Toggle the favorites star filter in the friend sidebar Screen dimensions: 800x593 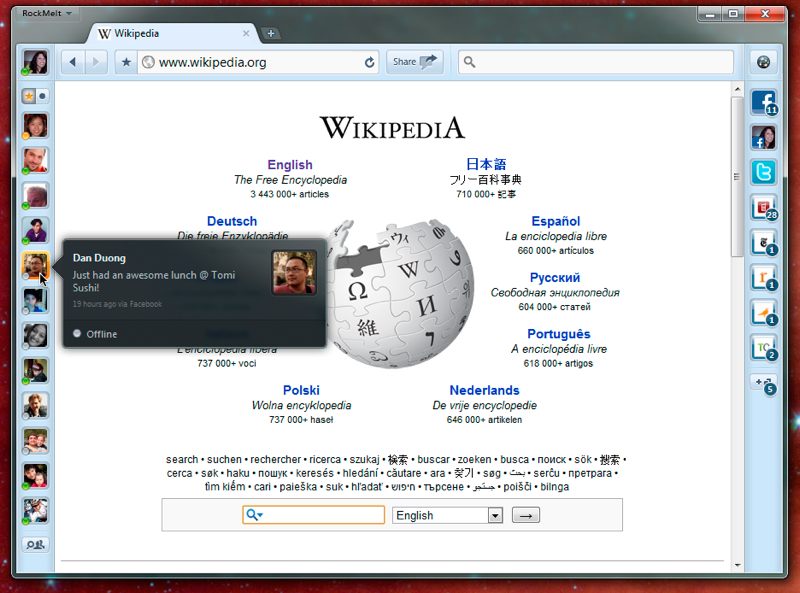pyautogui.click(x=29, y=95)
